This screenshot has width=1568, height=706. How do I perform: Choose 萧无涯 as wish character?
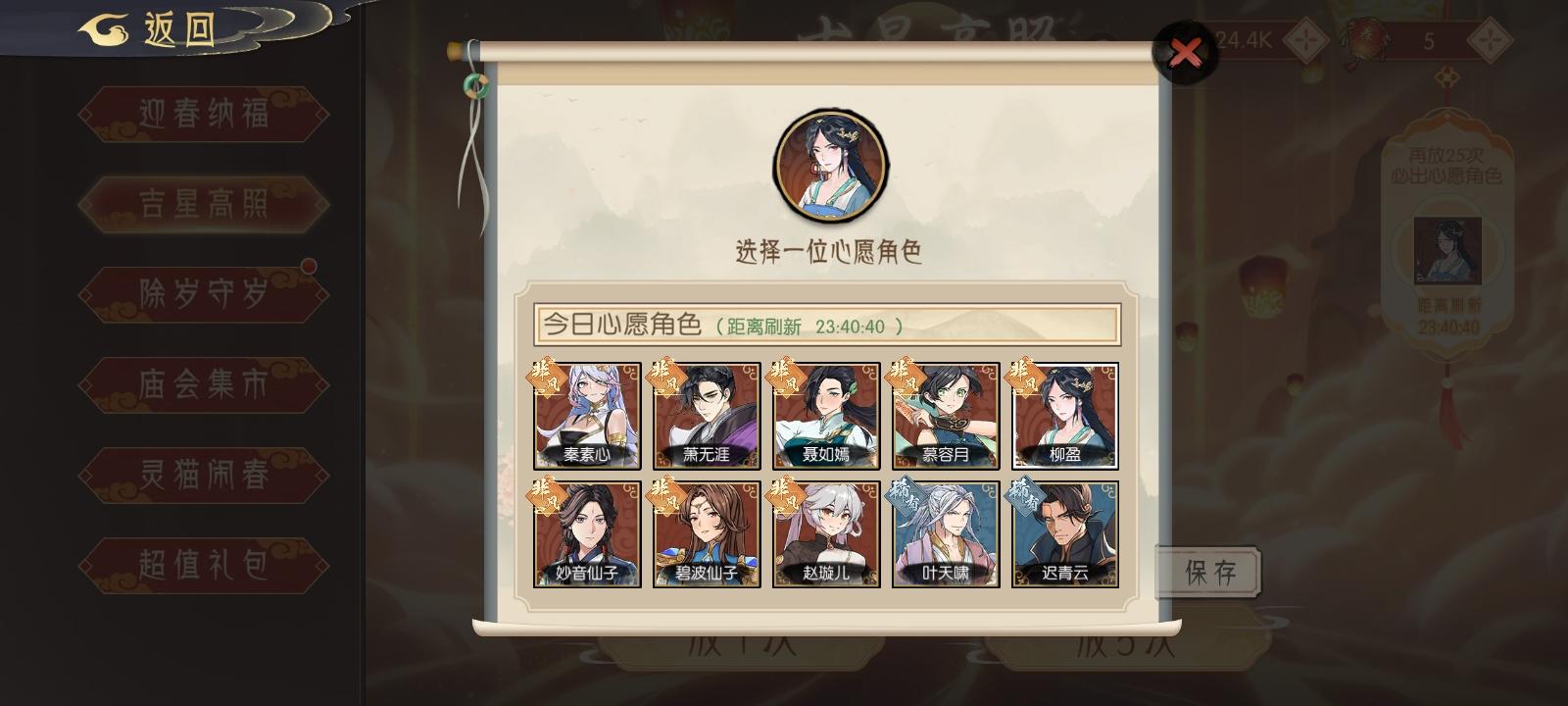(x=707, y=416)
